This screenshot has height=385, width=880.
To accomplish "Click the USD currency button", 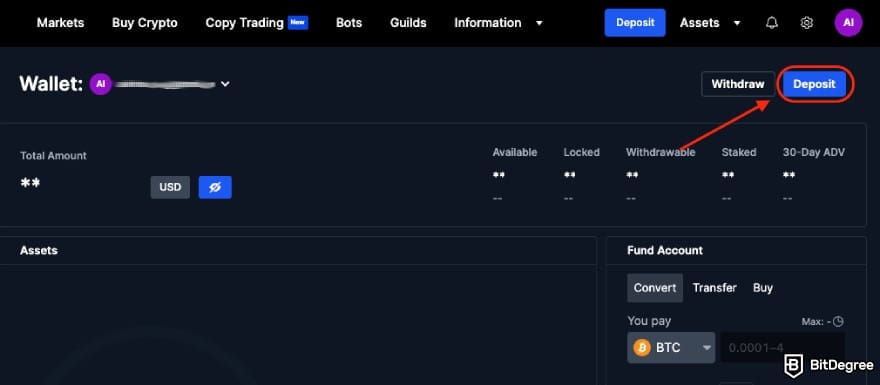I will coord(170,187).
